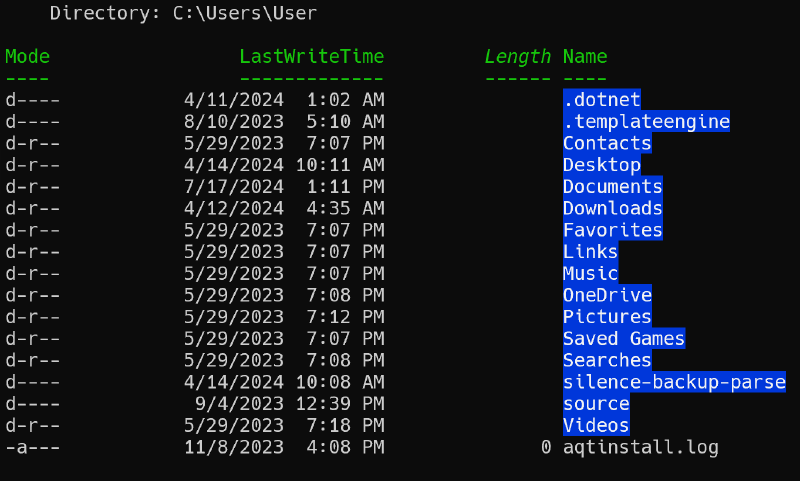Select the Saved Games folder entry
The width and height of the screenshot is (800, 481).
pos(623,339)
